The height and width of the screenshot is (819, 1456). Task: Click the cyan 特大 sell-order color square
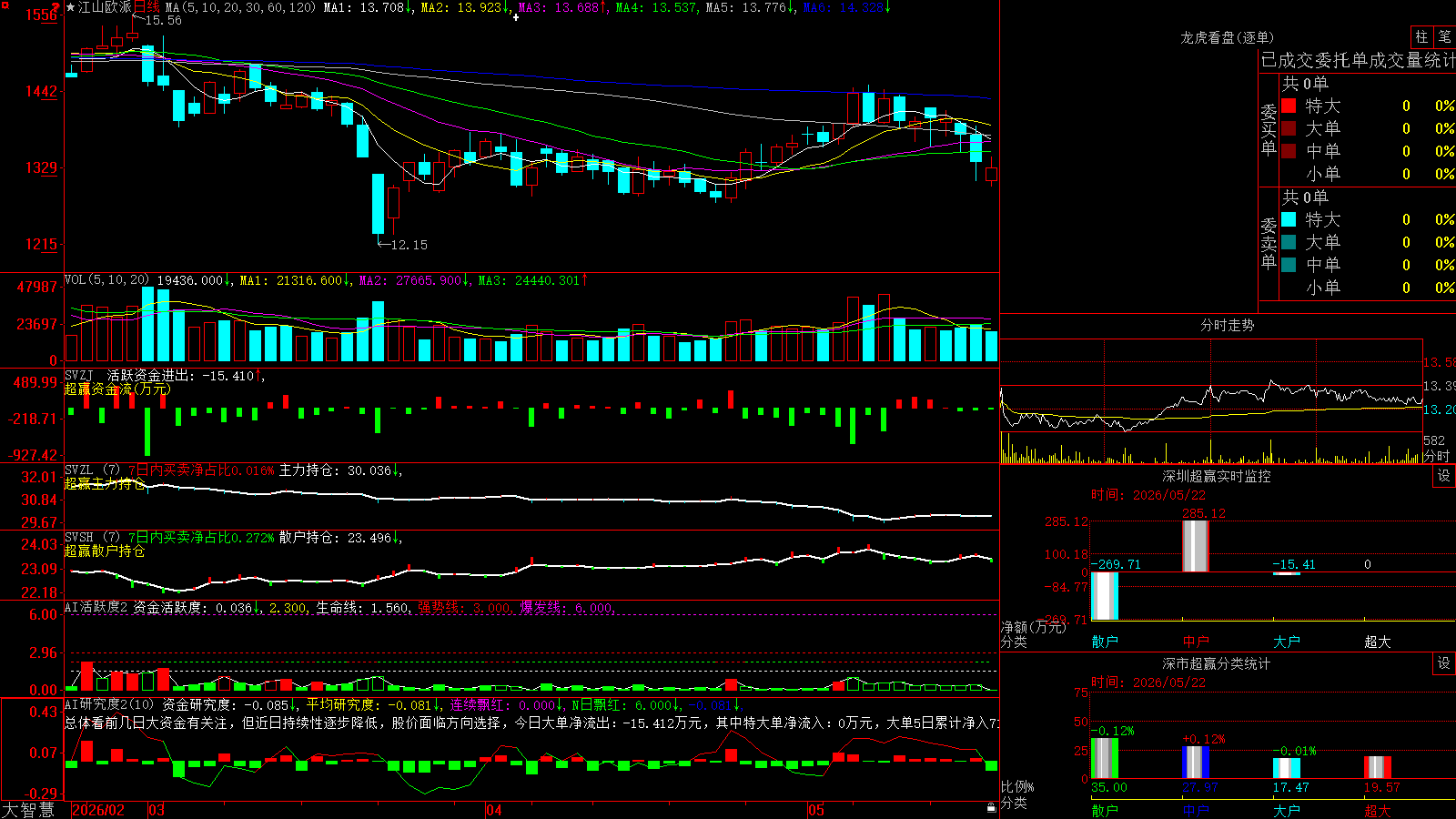click(1289, 219)
